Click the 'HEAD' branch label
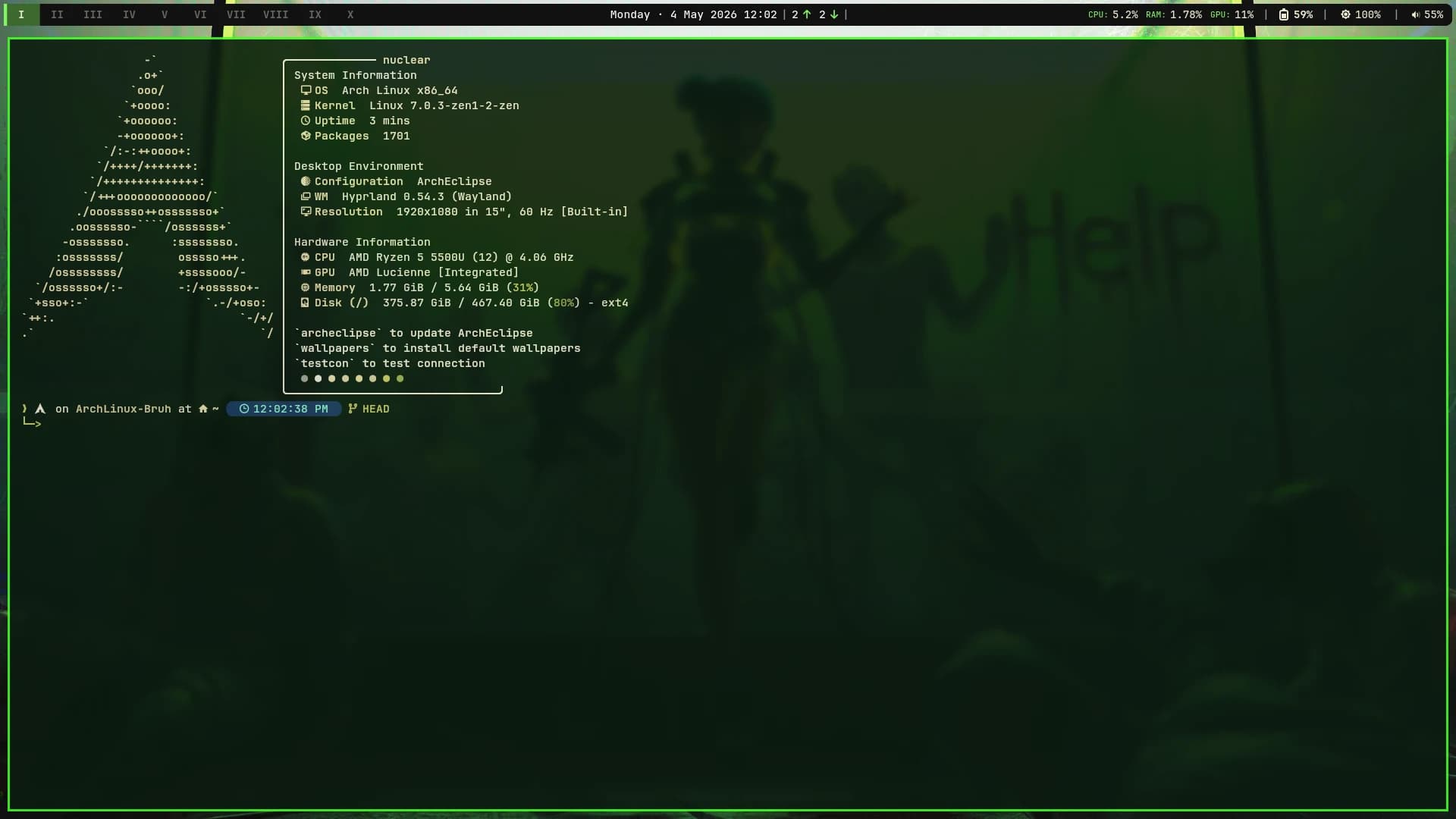This screenshot has width=1456, height=819. (x=375, y=409)
